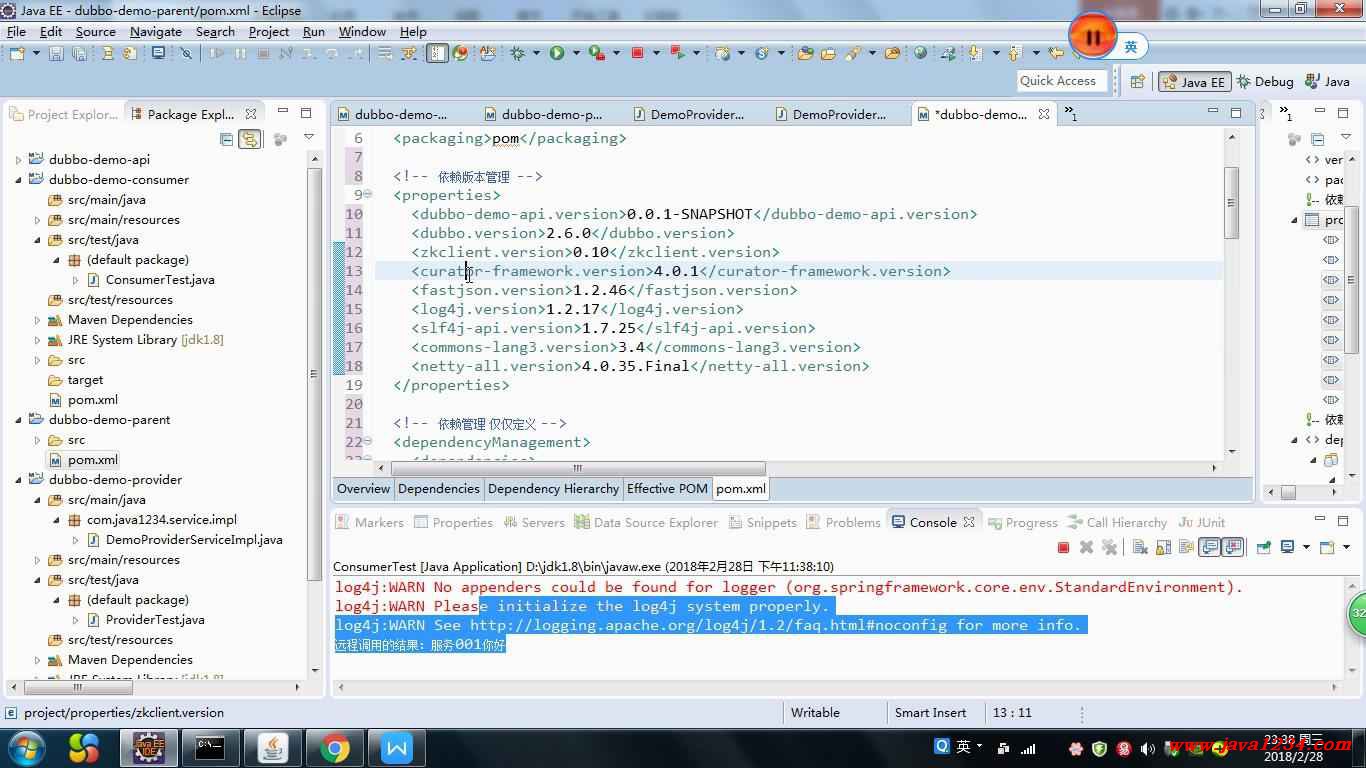Toggle show console when standard out changes
1366x768 pixels.
click(1210, 547)
